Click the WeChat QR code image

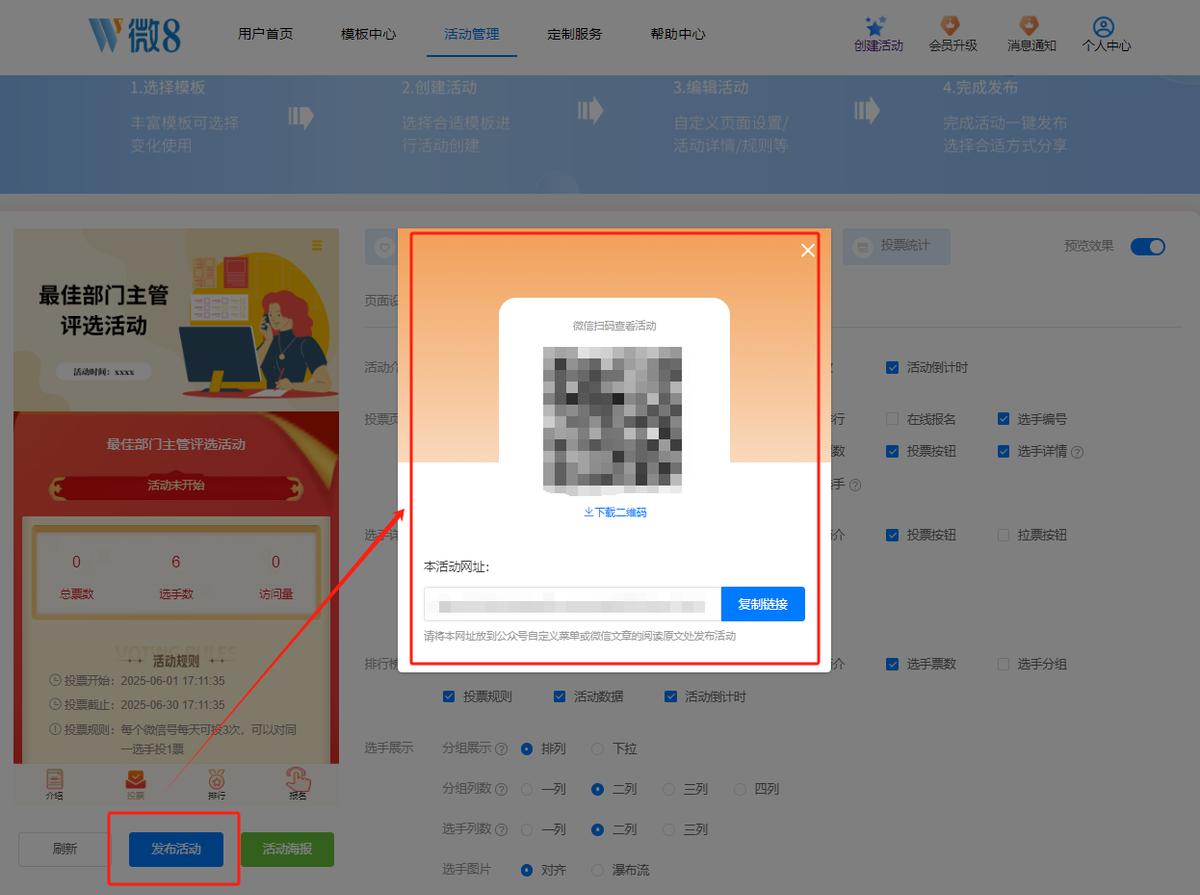coord(613,420)
